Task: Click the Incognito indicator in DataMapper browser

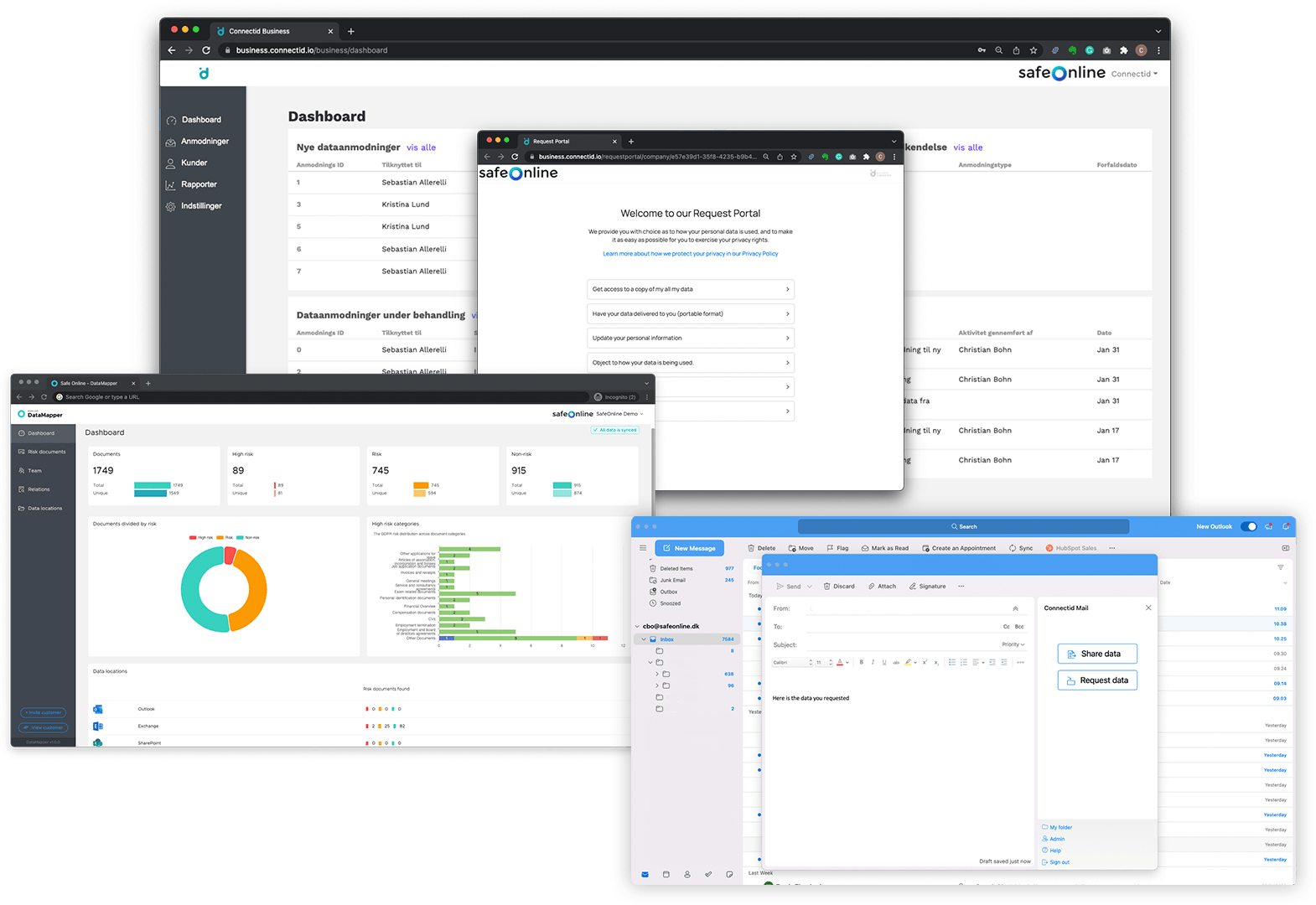Action: tap(615, 397)
